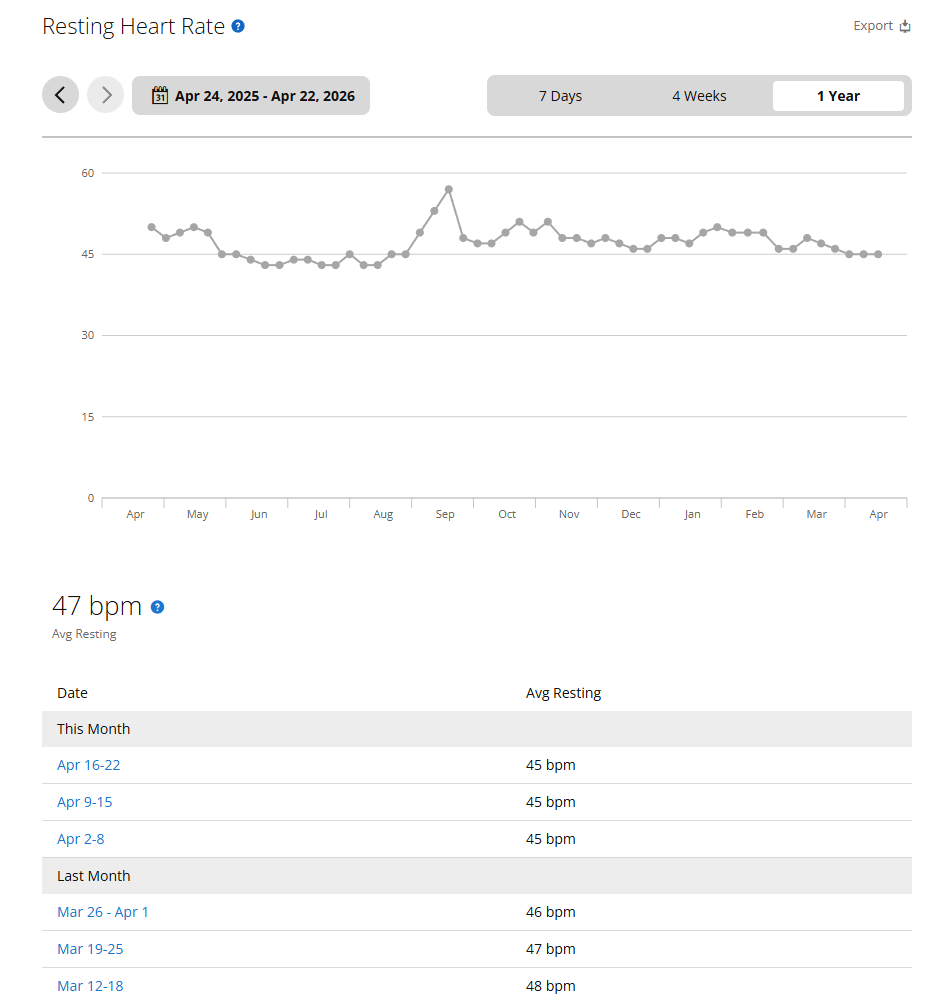The height and width of the screenshot is (999, 931).
Task: Open the Apr 2-8 week
Action: (x=80, y=839)
